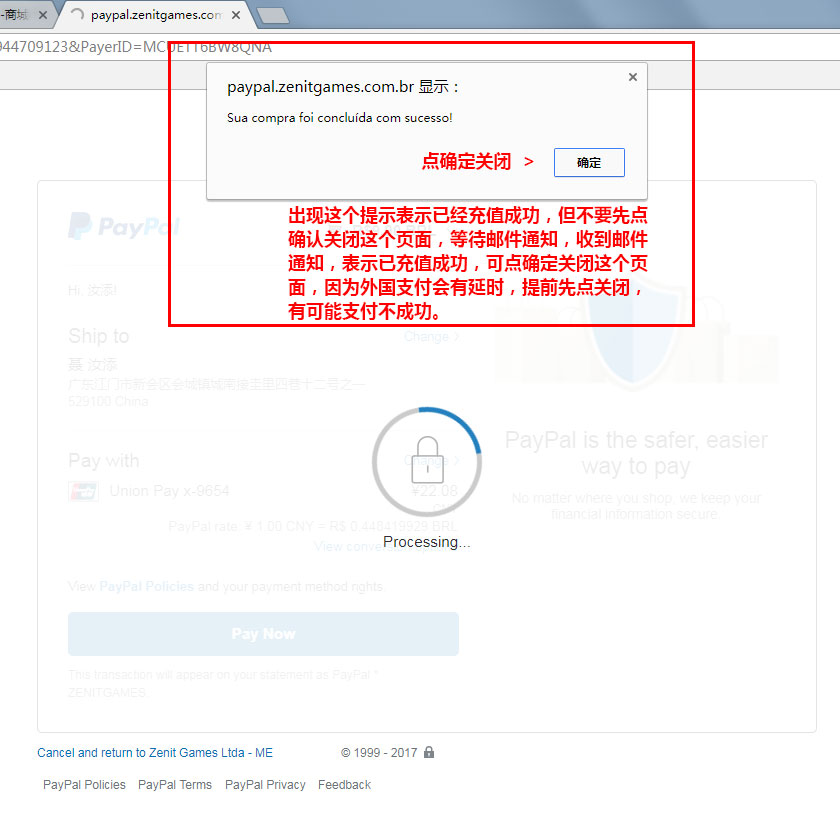
Task: Open the footer PayPal Policies link
Action: [x=84, y=785]
